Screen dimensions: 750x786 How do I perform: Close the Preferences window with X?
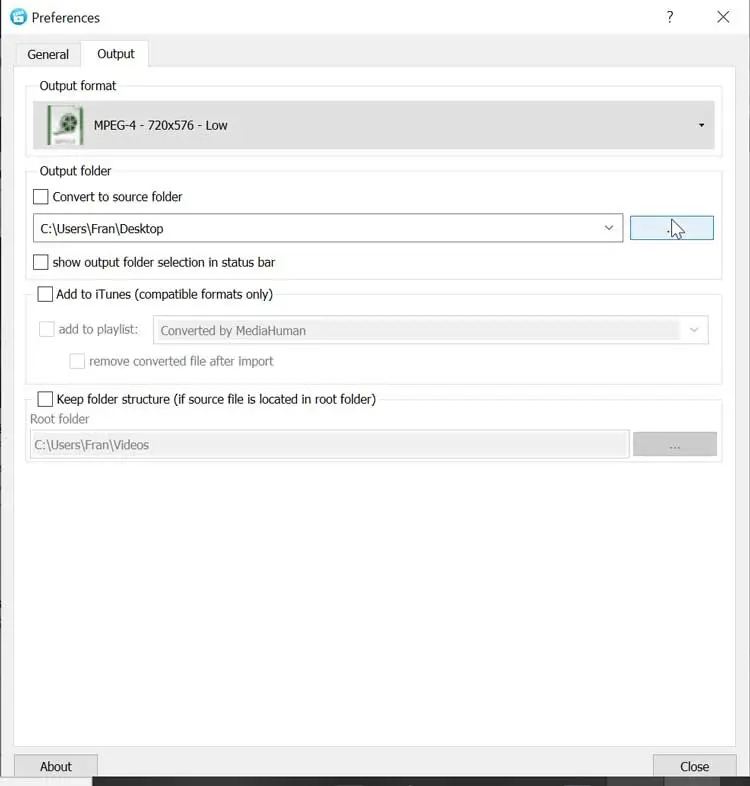click(x=723, y=17)
